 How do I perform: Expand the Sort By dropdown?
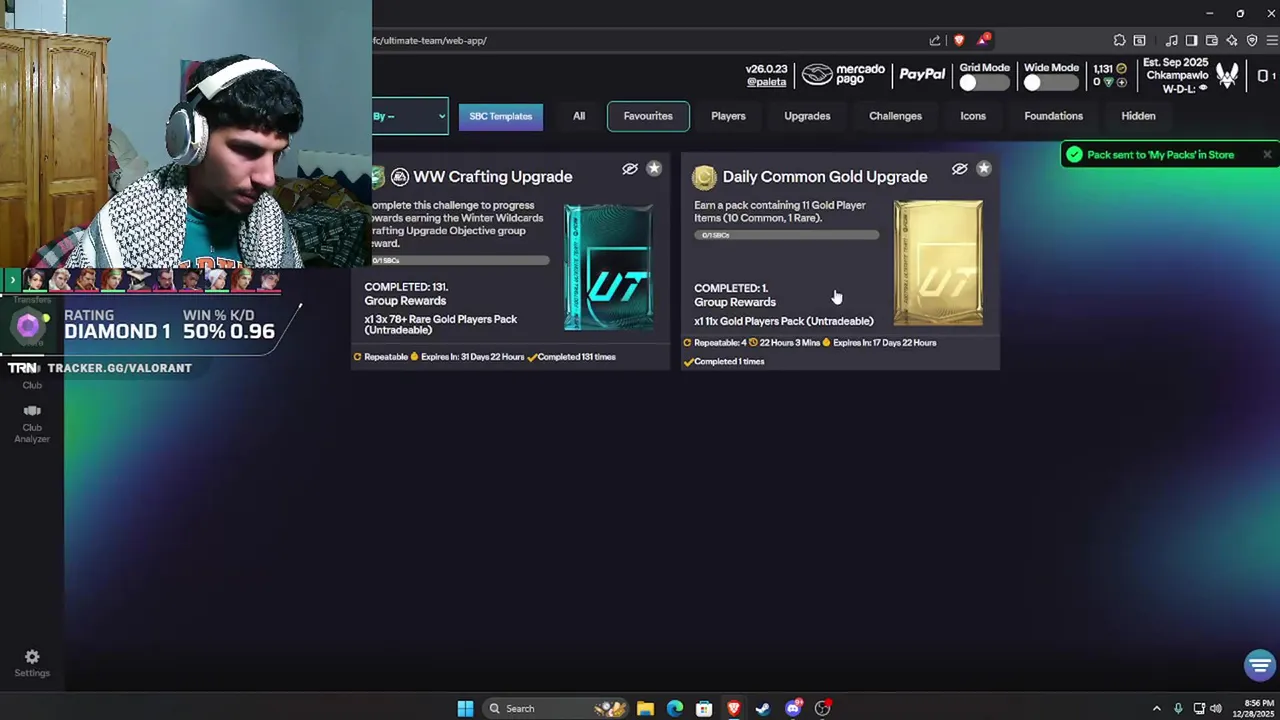coord(410,116)
